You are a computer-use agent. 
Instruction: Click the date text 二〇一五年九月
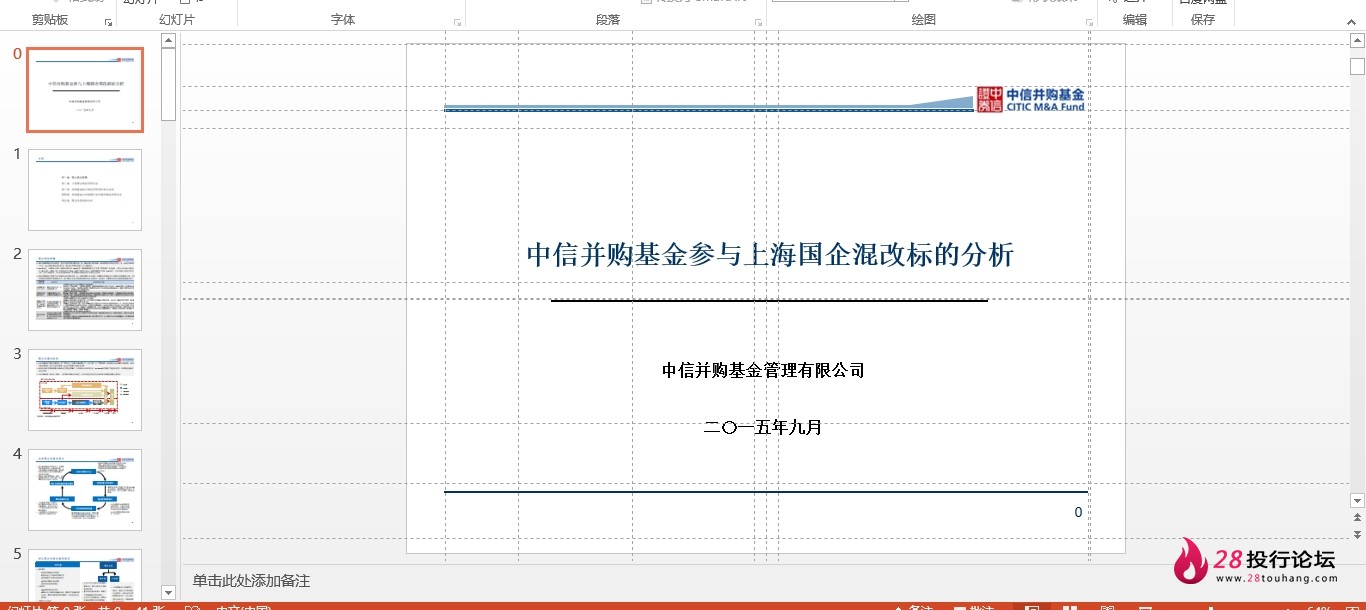pos(763,427)
